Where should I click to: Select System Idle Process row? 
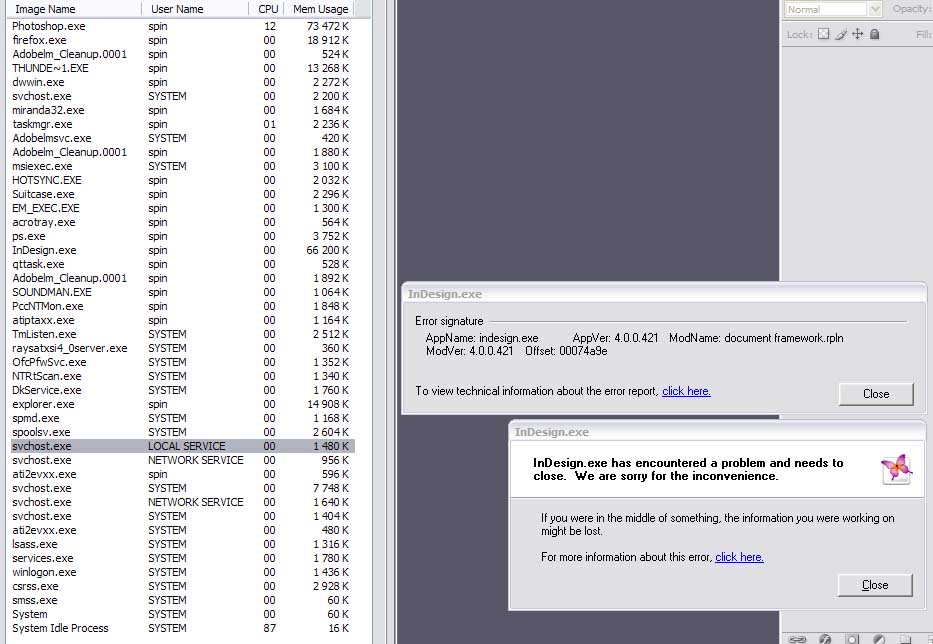click(x=183, y=628)
